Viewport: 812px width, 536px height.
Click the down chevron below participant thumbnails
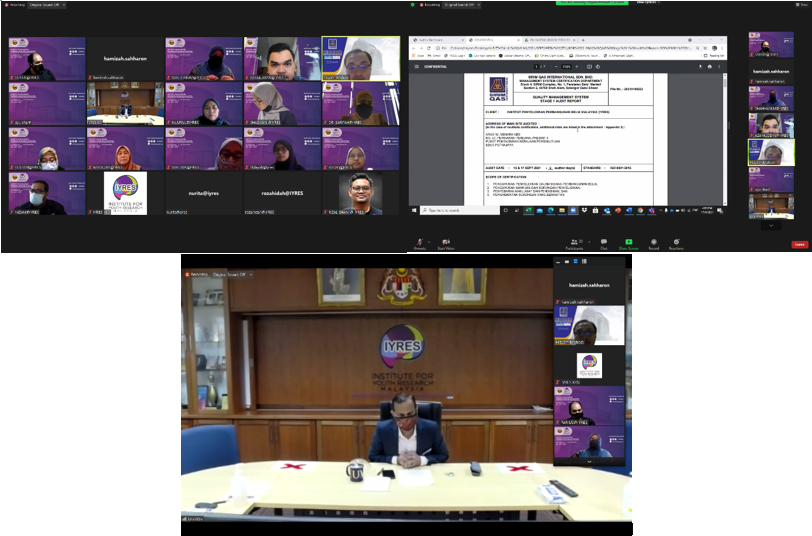pyautogui.click(x=771, y=226)
